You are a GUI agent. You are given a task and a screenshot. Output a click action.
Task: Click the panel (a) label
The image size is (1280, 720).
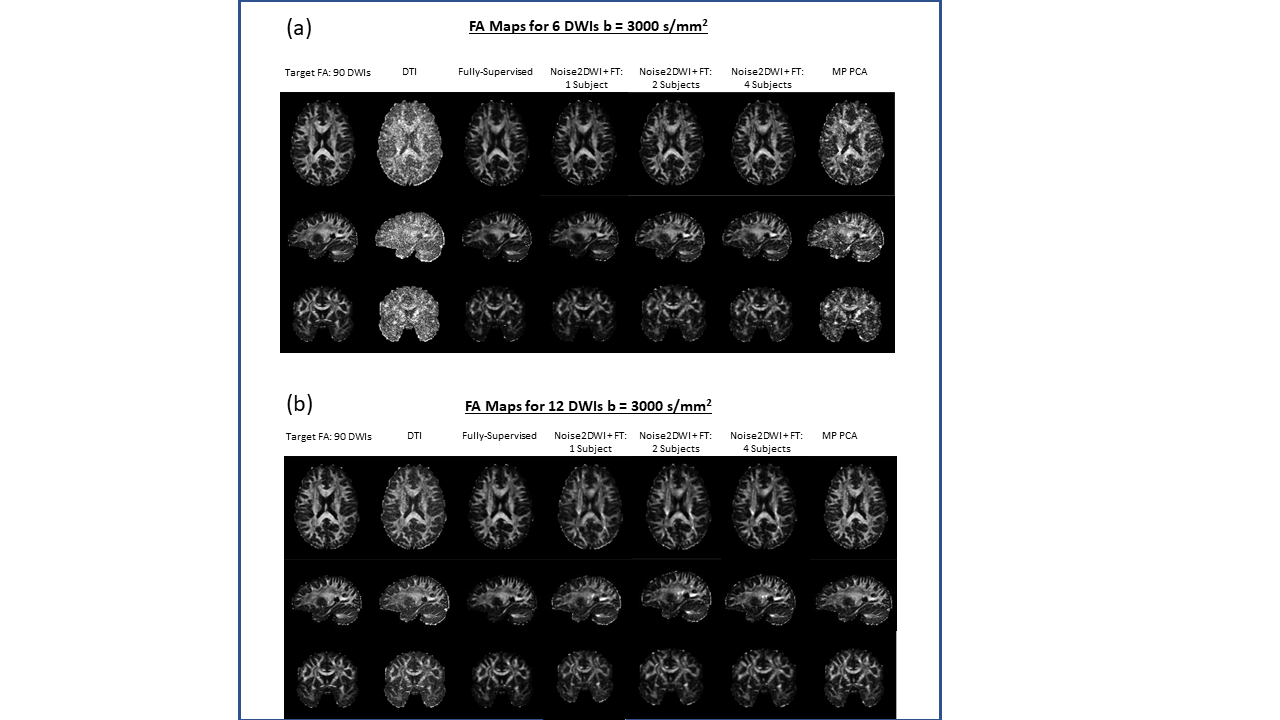click(299, 28)
